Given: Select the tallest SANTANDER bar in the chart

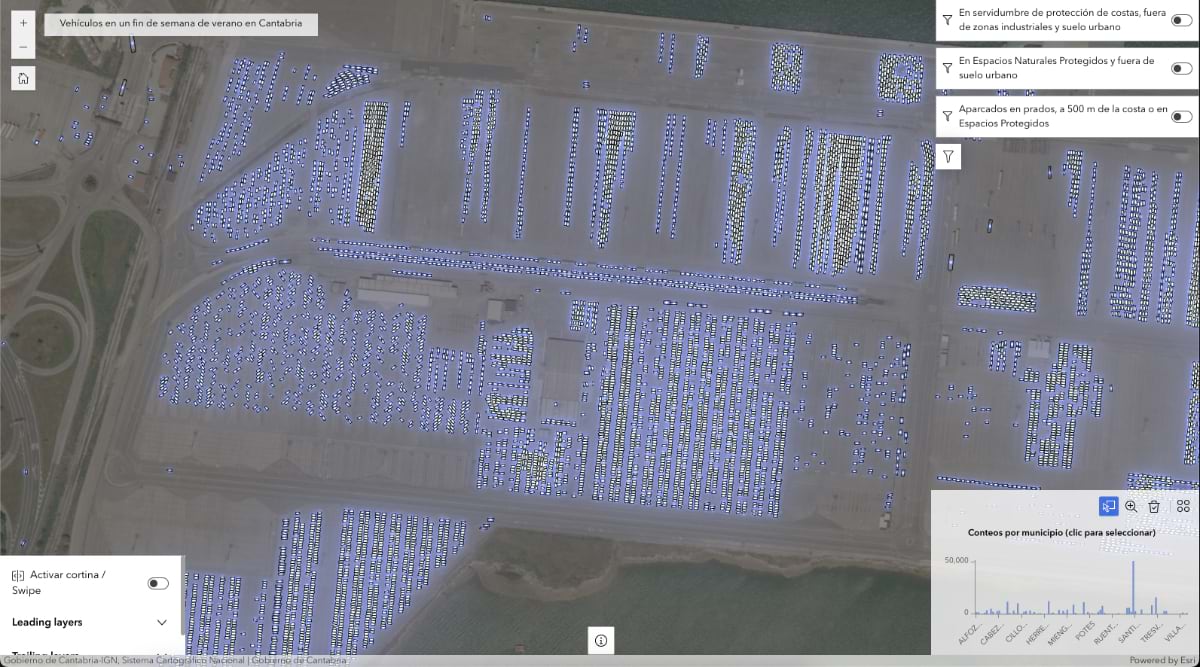Looking at the screenshot, I should (x=1132, y=585).
